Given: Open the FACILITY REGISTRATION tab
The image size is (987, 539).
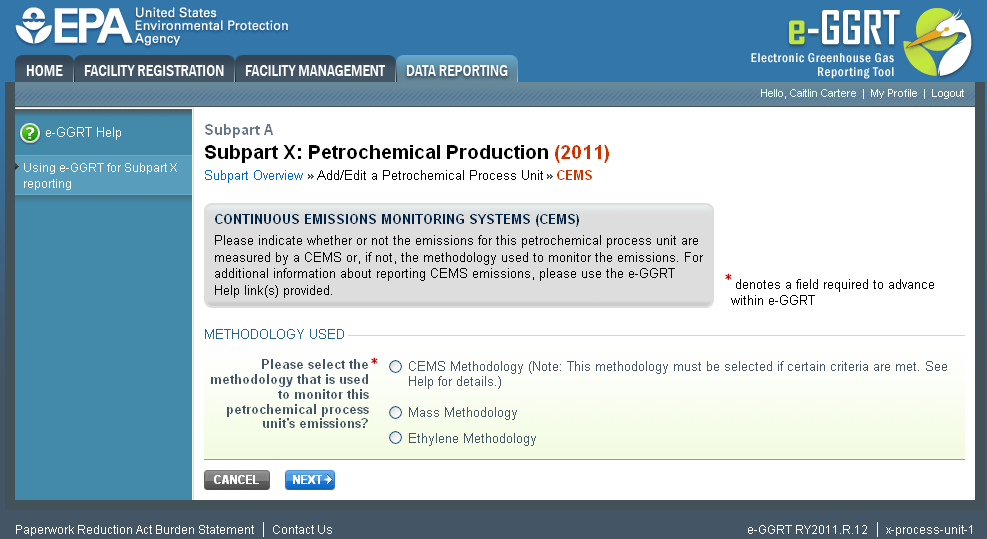Looking at the screenshot, I should coord(154,70).
